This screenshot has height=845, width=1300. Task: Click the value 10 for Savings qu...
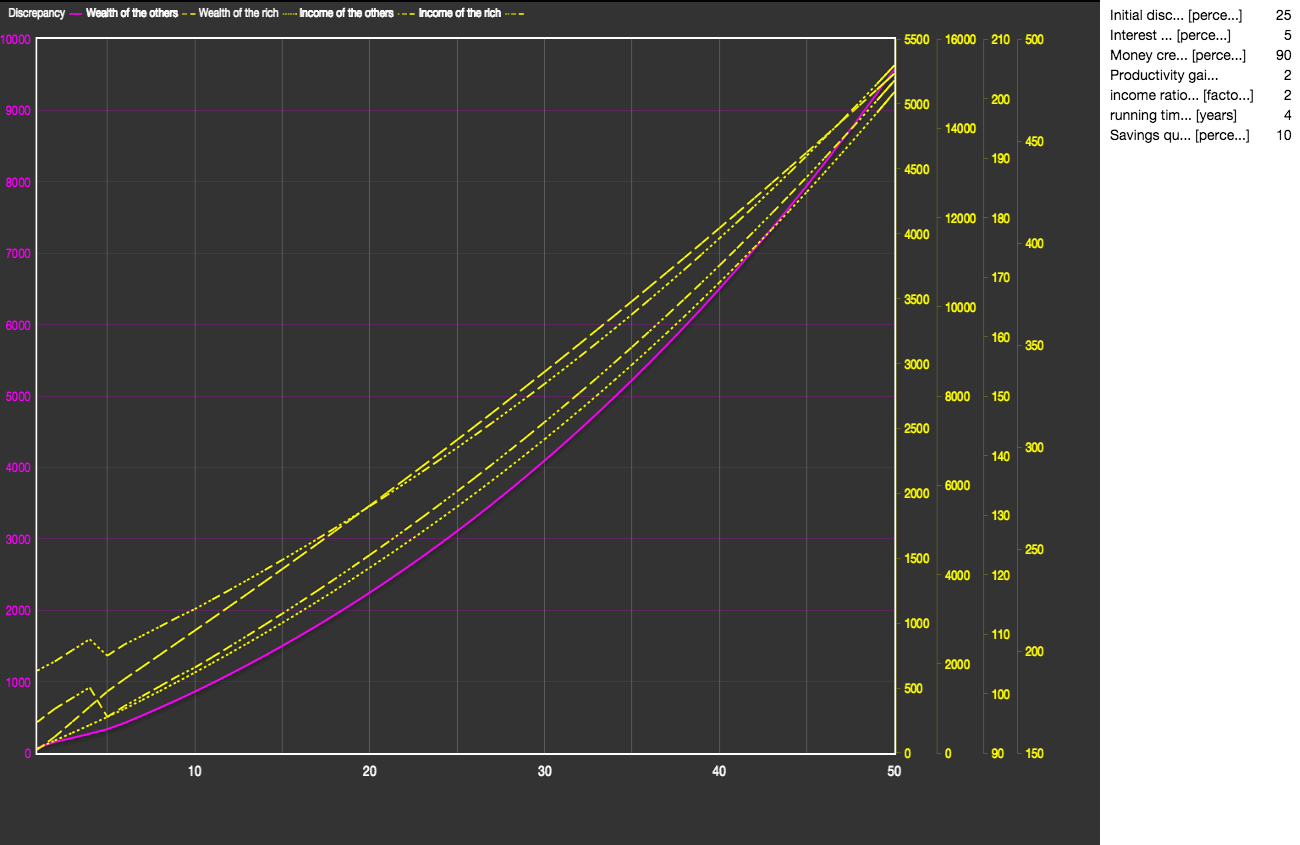1283,136
